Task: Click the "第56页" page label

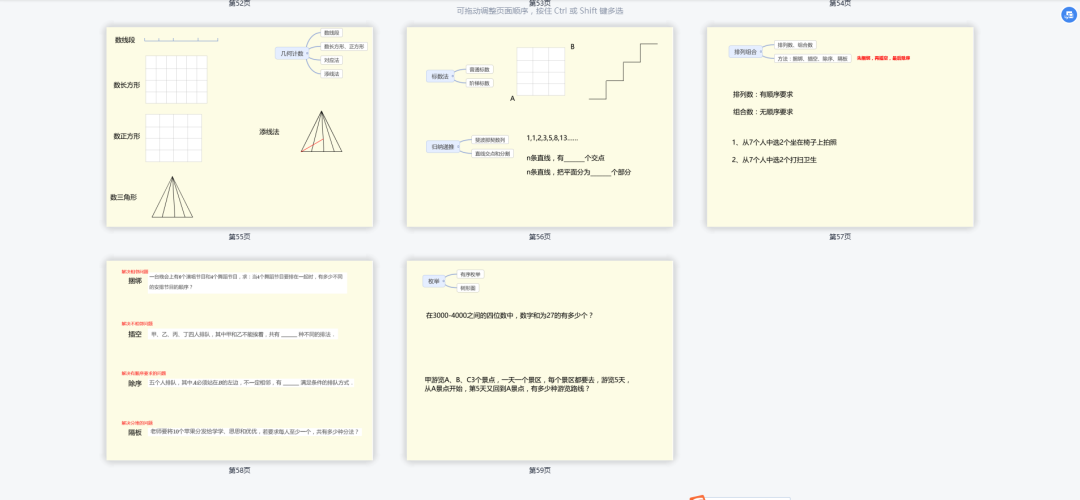Action: 540,237
